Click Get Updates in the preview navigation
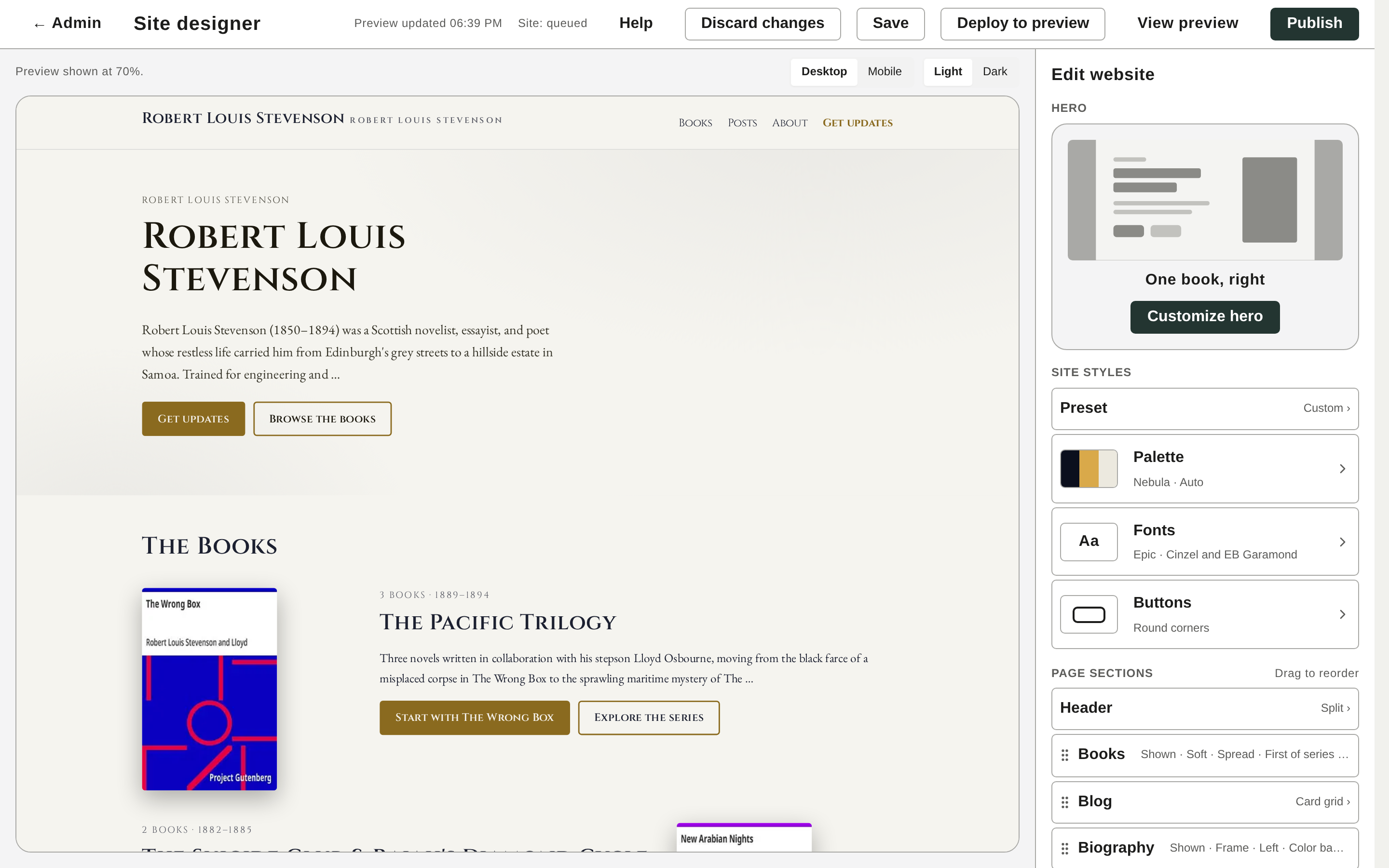The image size is (1389, 868). (x=858, y=123)
